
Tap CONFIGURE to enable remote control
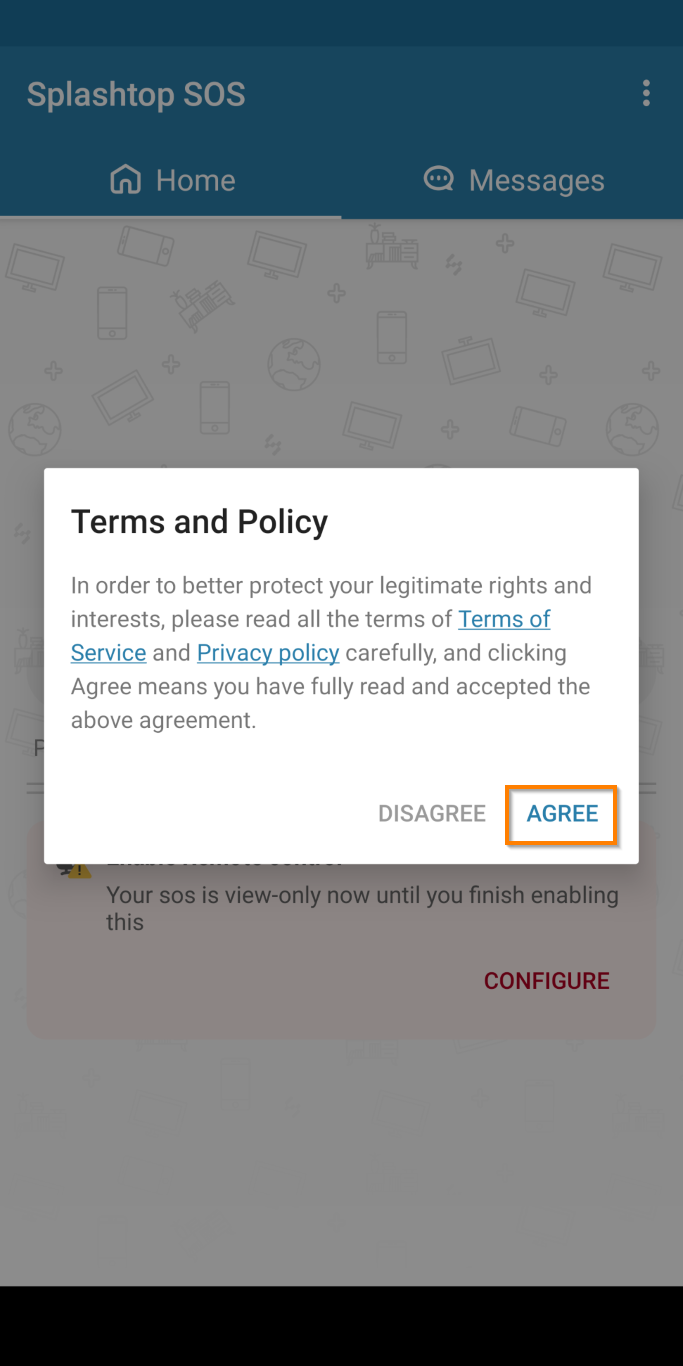[547, 980]
